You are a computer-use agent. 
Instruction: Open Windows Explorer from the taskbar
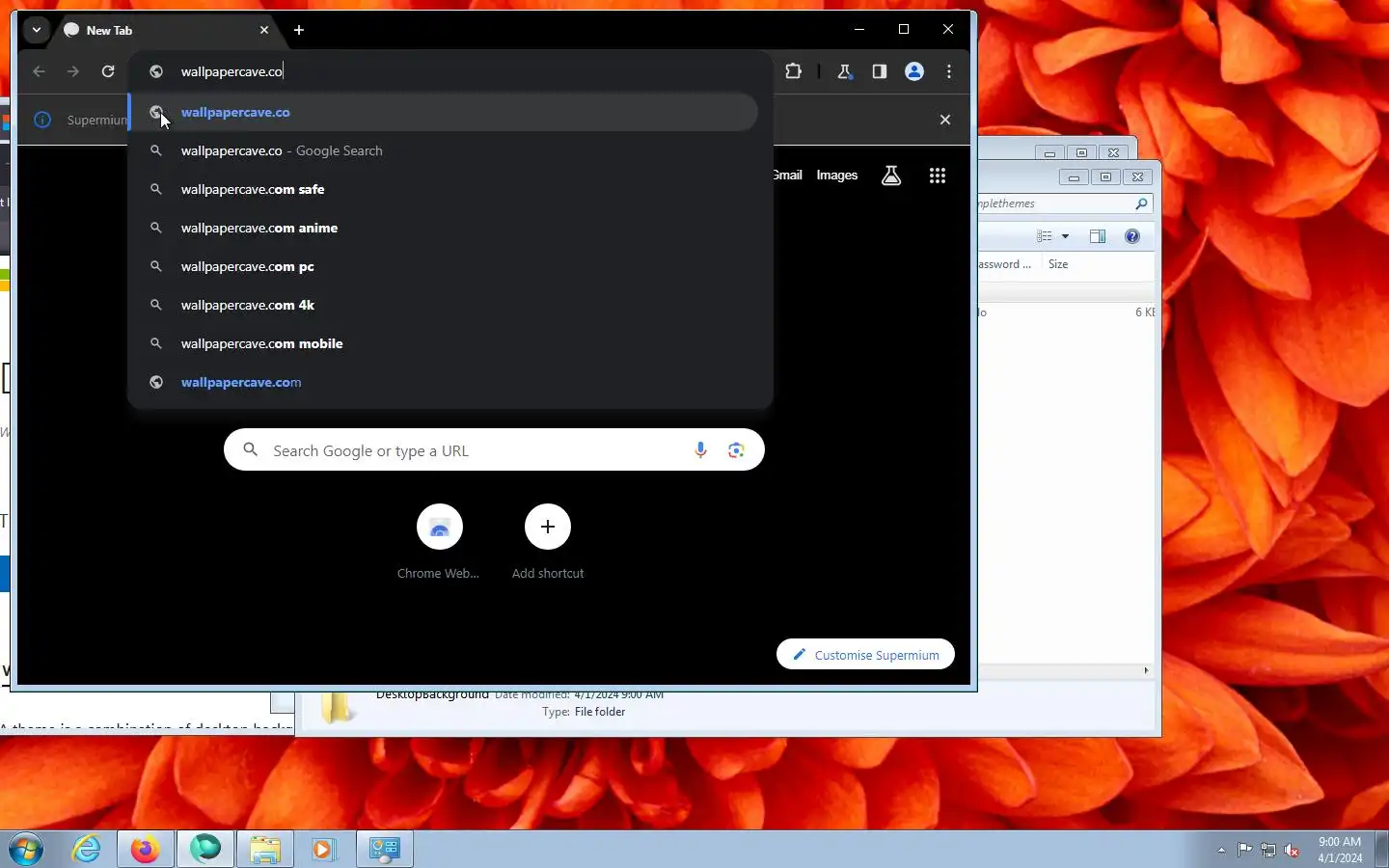click(265, 850)
